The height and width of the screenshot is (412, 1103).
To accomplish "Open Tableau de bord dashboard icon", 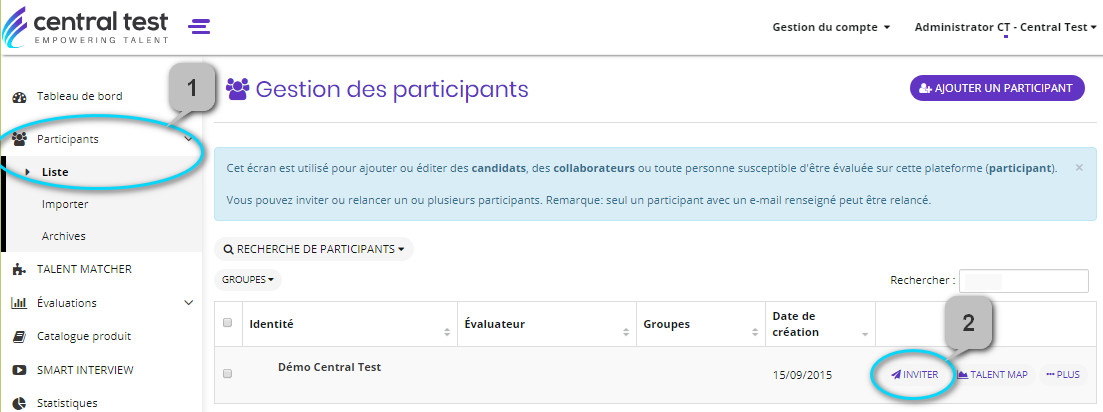I will [x=20, y=97].
